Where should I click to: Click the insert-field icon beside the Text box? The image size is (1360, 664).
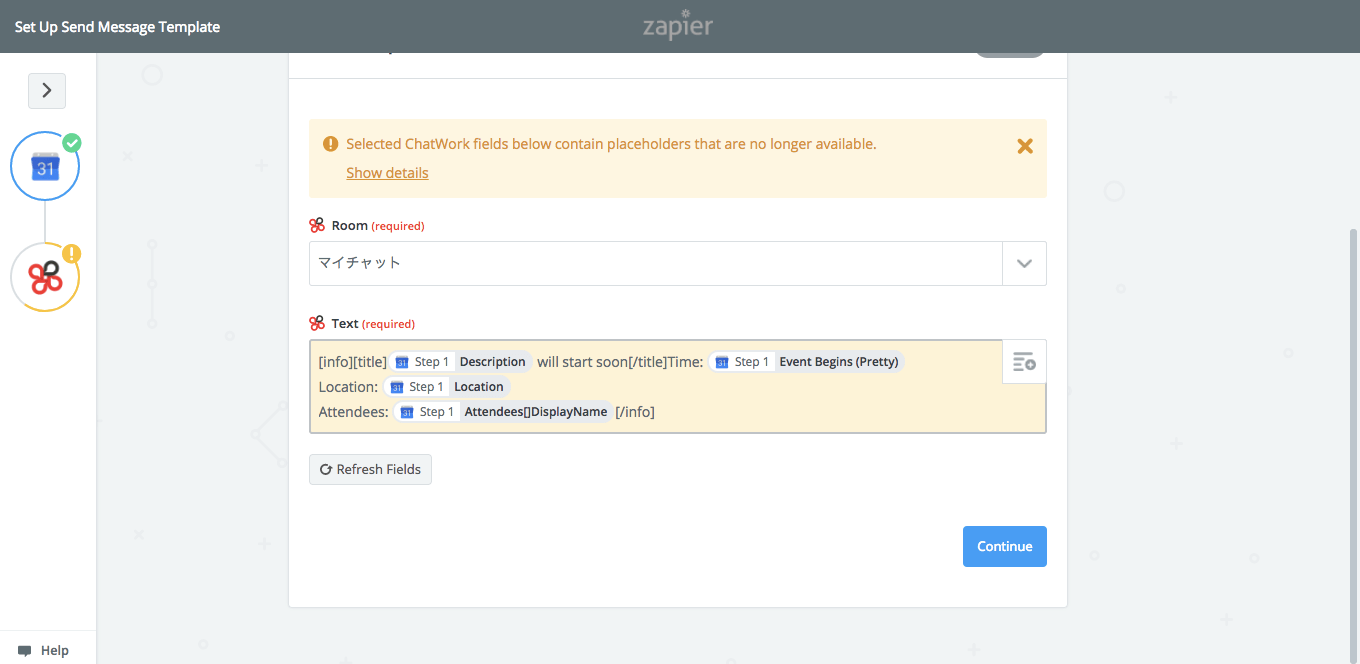pos(1024,362)
